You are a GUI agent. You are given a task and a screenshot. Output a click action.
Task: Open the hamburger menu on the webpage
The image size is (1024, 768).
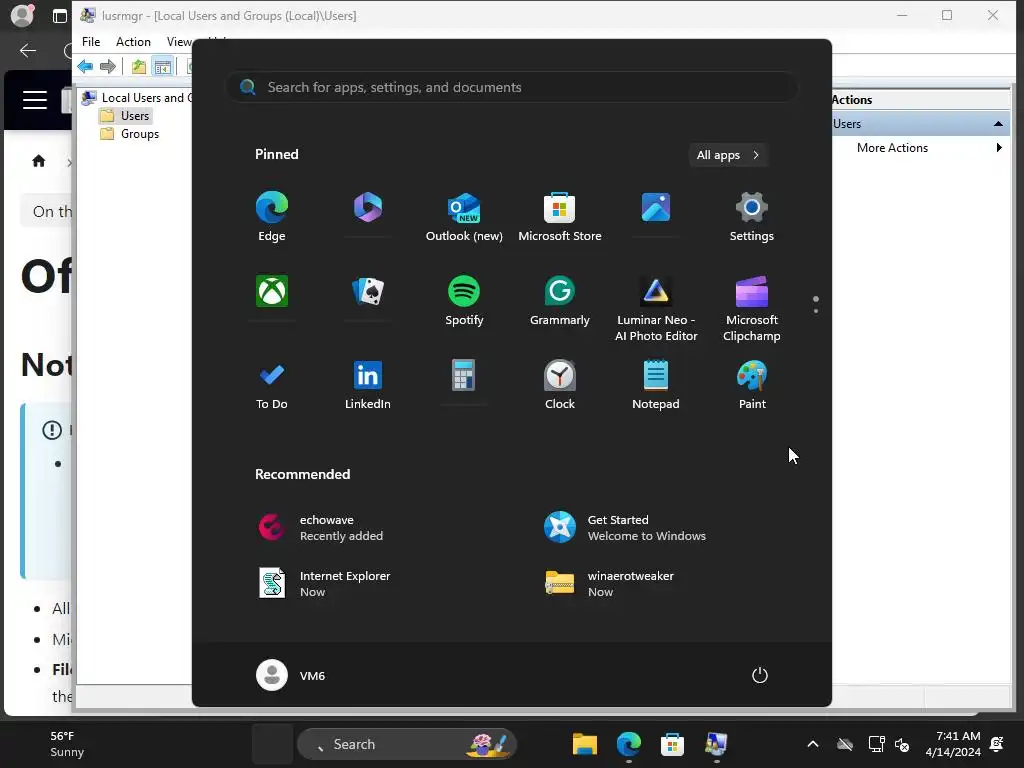(35, 100)
